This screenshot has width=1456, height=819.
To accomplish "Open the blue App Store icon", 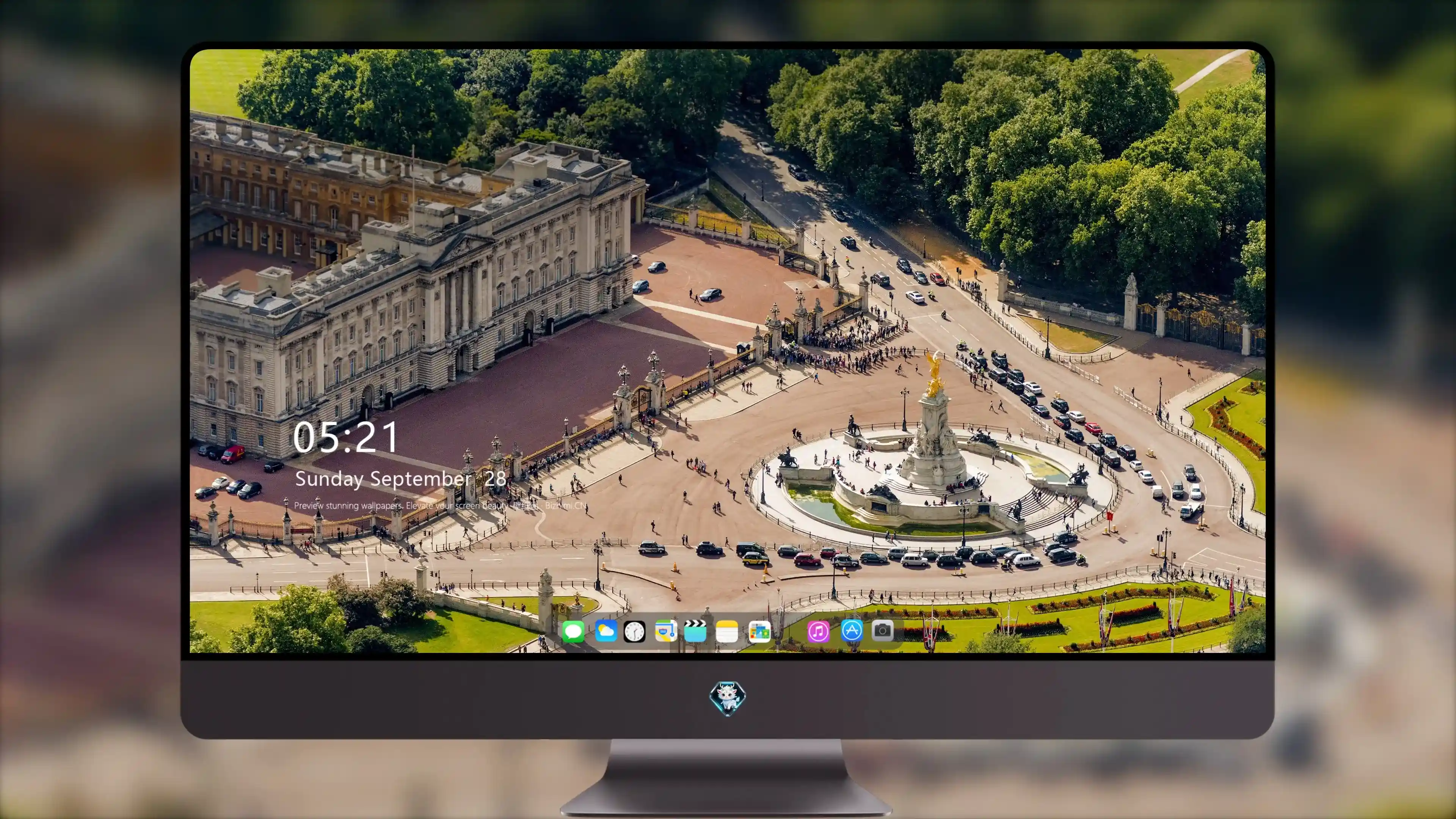I will coord(851,630).
